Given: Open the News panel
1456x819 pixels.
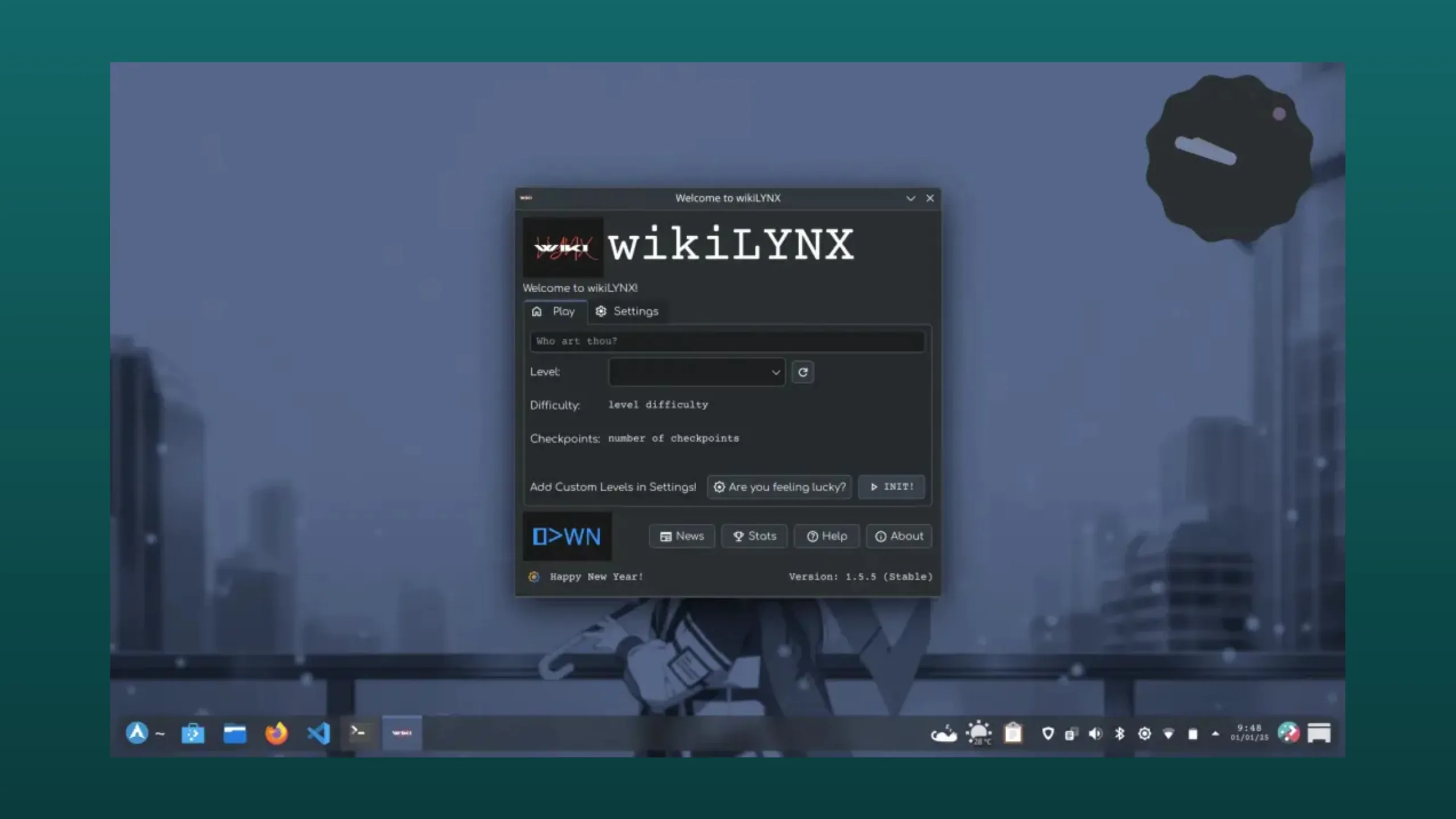Looking at the screenshot, I should point(682,536).
